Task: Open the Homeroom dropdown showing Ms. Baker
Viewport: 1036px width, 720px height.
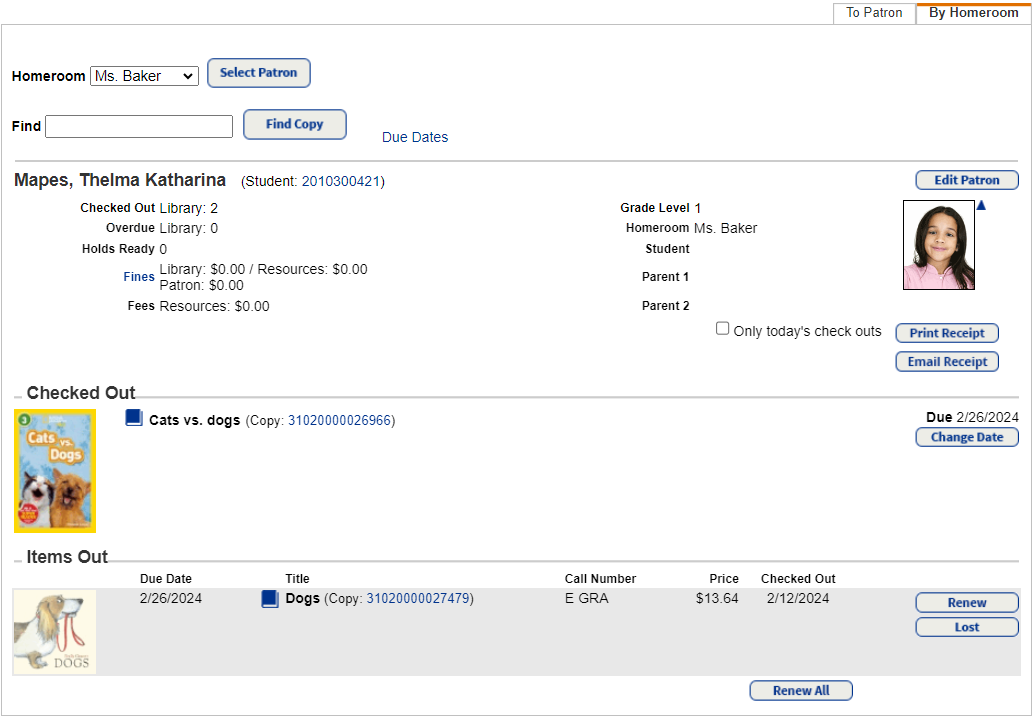Action: click(144, 75)
